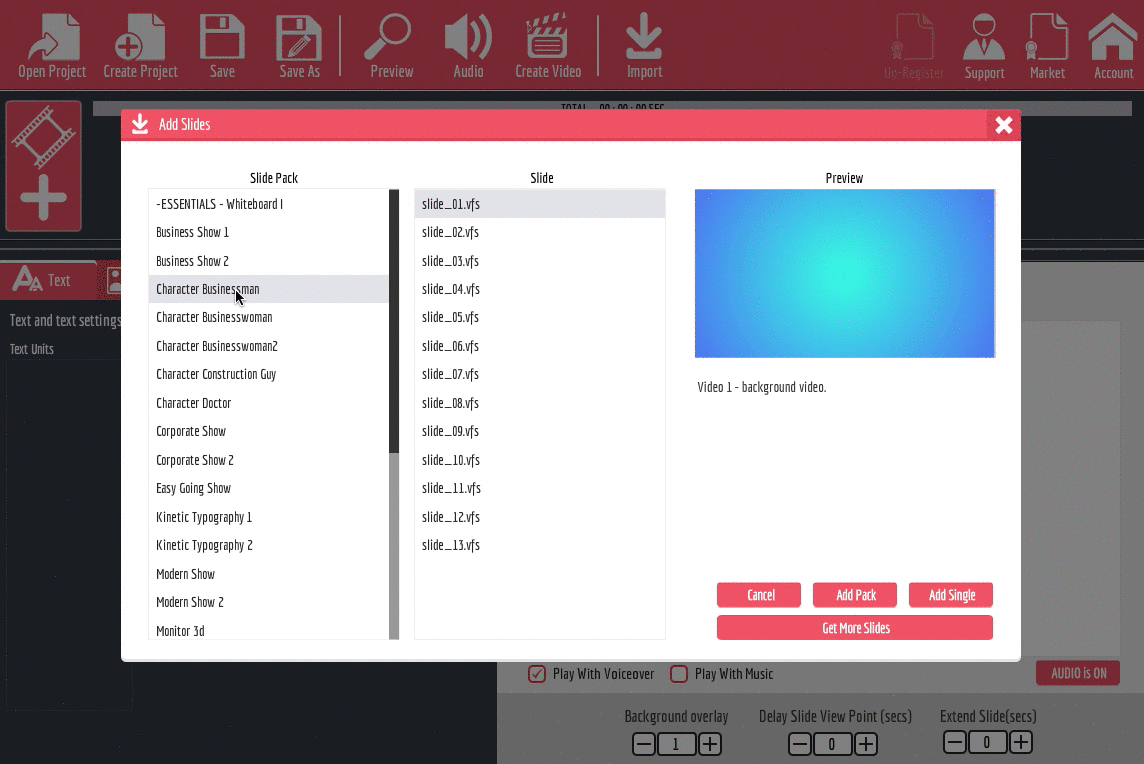Select the Corporate Show pack
1144x764 pixels.
[x=268, y=431]
